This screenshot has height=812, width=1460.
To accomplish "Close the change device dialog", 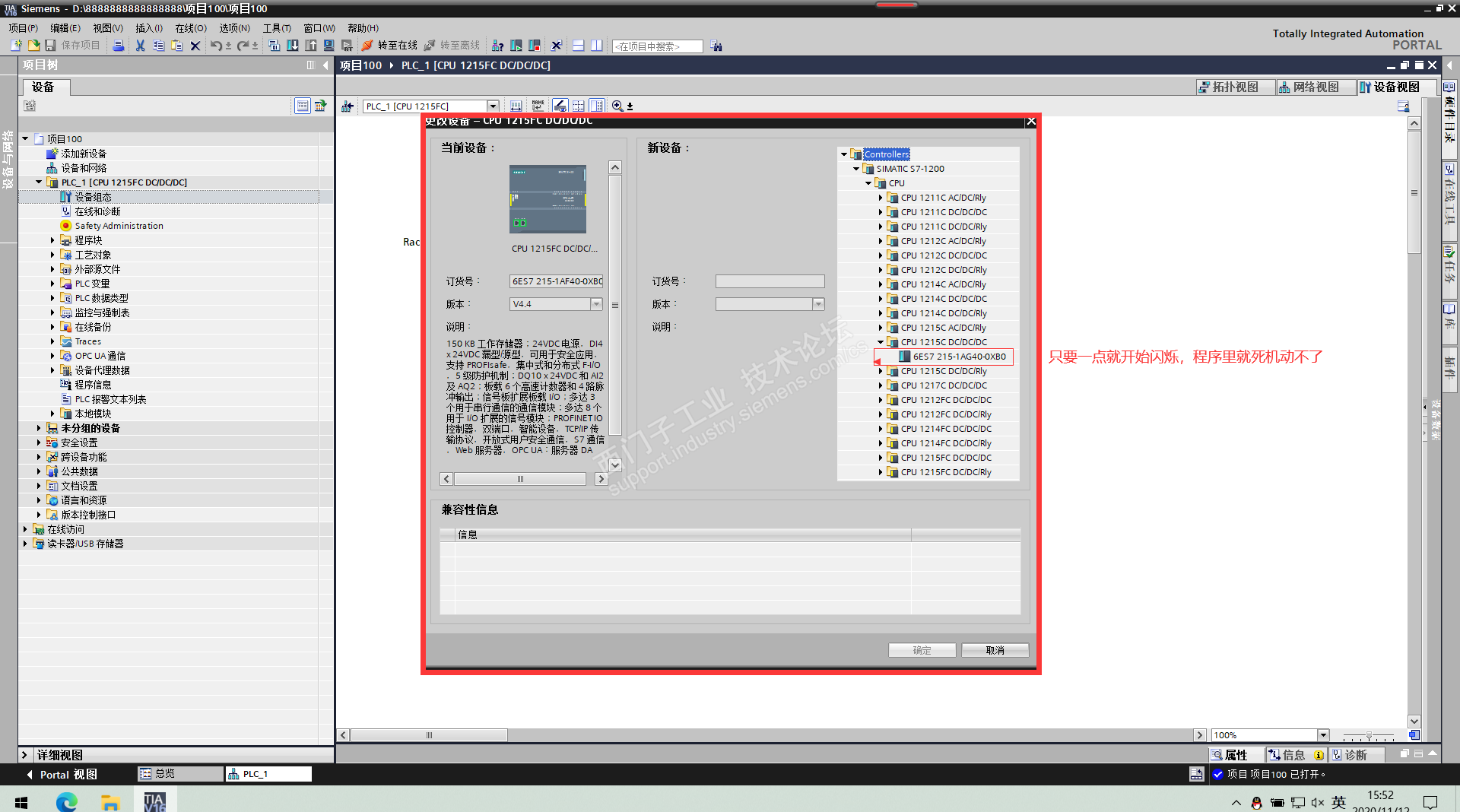I will tap(1031, 122).
